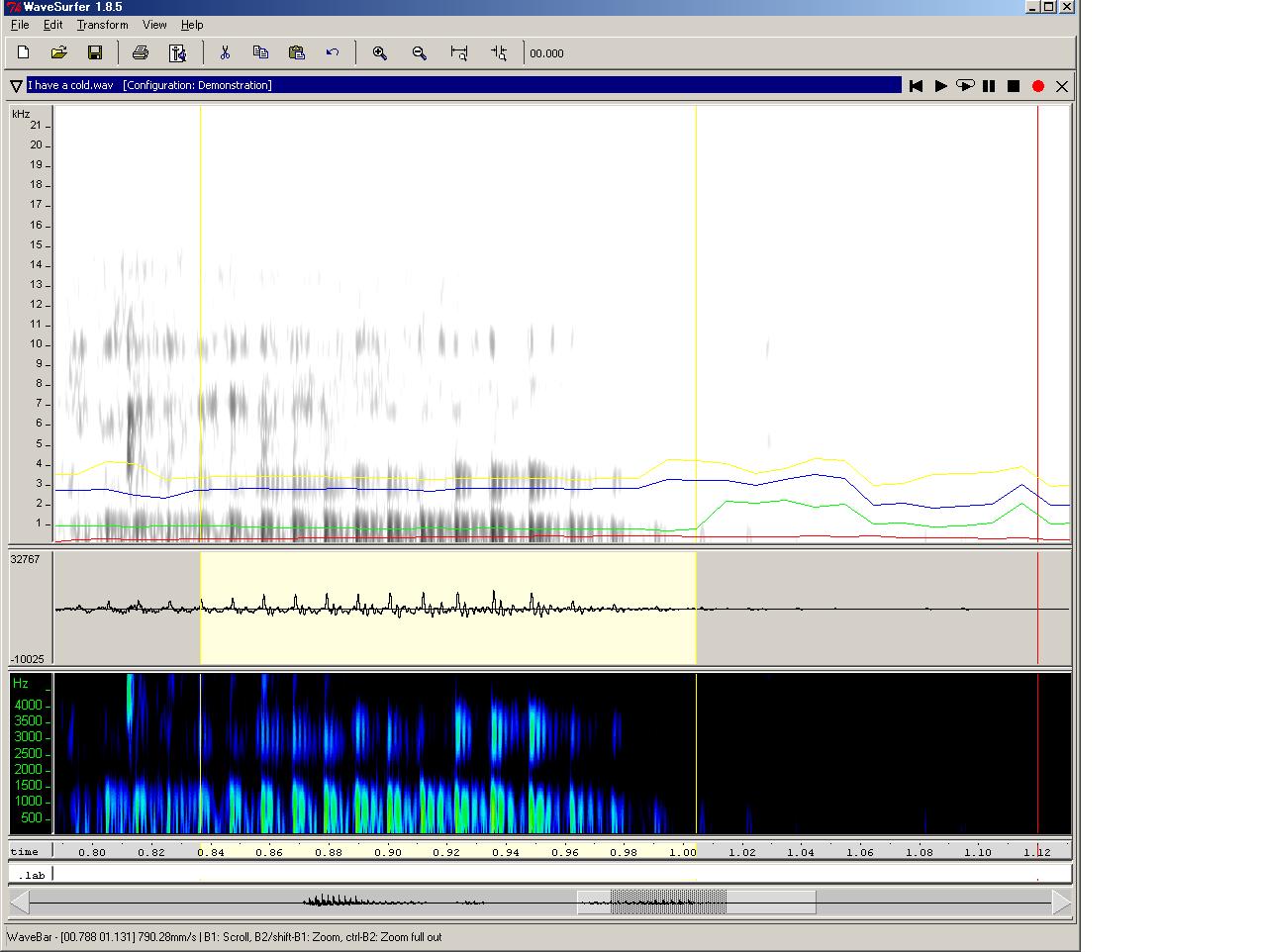Click the New file icon
This screenshot has height=952, width=1261.
24,52
